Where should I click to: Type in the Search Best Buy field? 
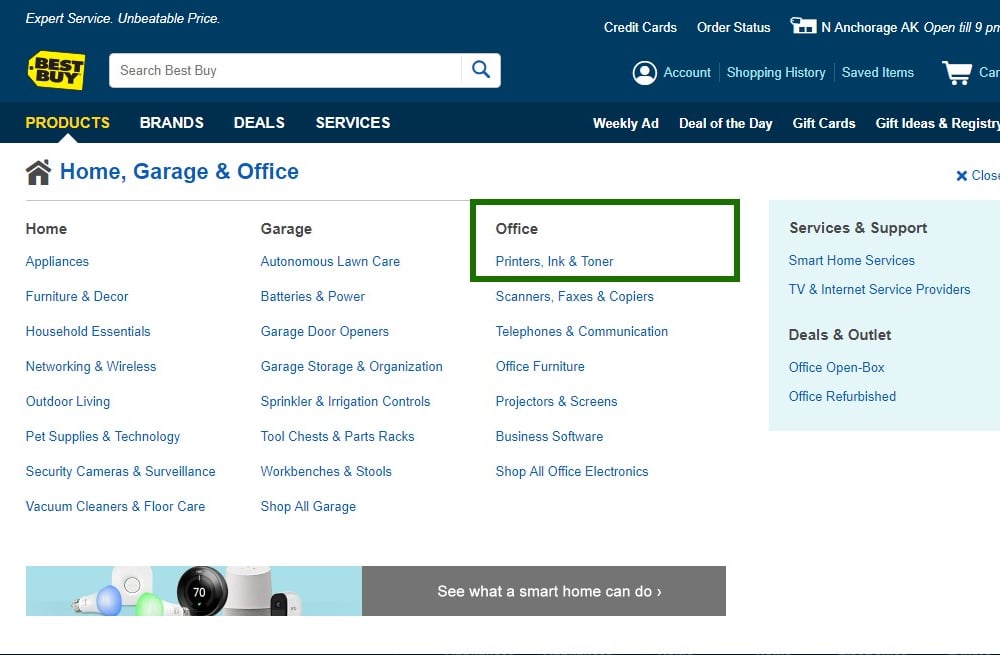pyautogui.click(x=285, y=70)
